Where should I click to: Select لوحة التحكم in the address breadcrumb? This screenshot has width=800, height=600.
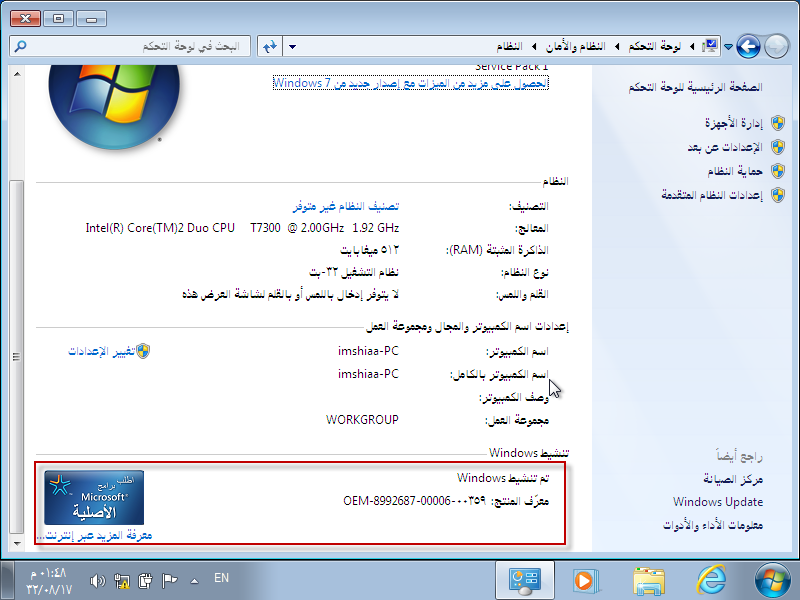tap(655, 46)
